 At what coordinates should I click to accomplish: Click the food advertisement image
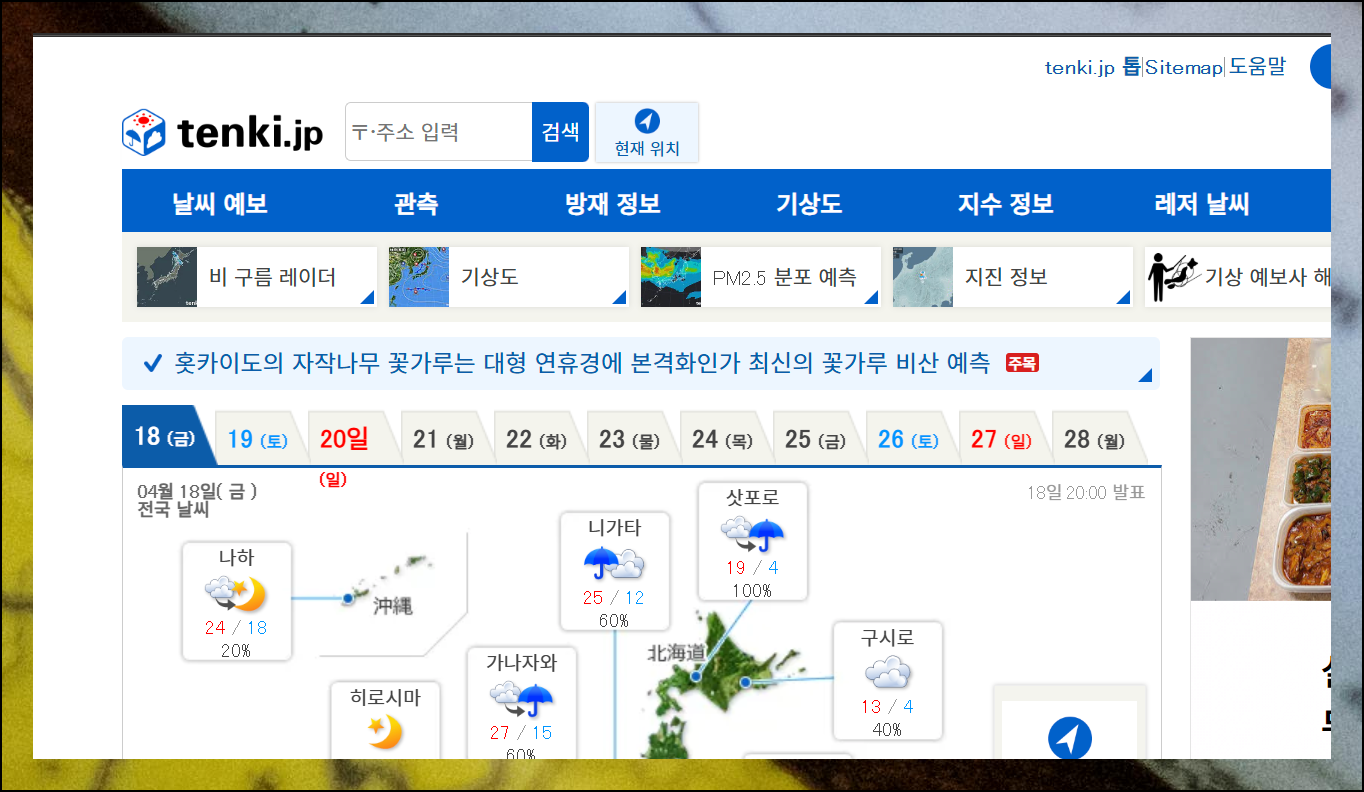tap(1260, 469)
